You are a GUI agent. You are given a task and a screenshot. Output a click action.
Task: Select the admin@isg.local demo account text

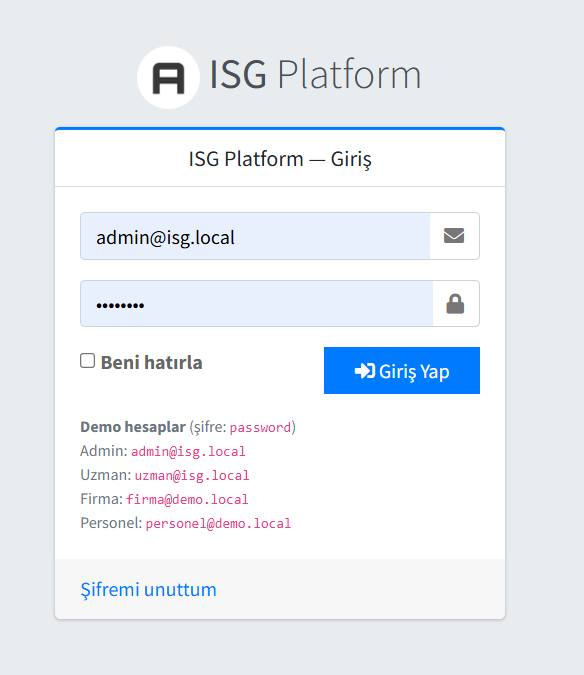coord(188,451)
